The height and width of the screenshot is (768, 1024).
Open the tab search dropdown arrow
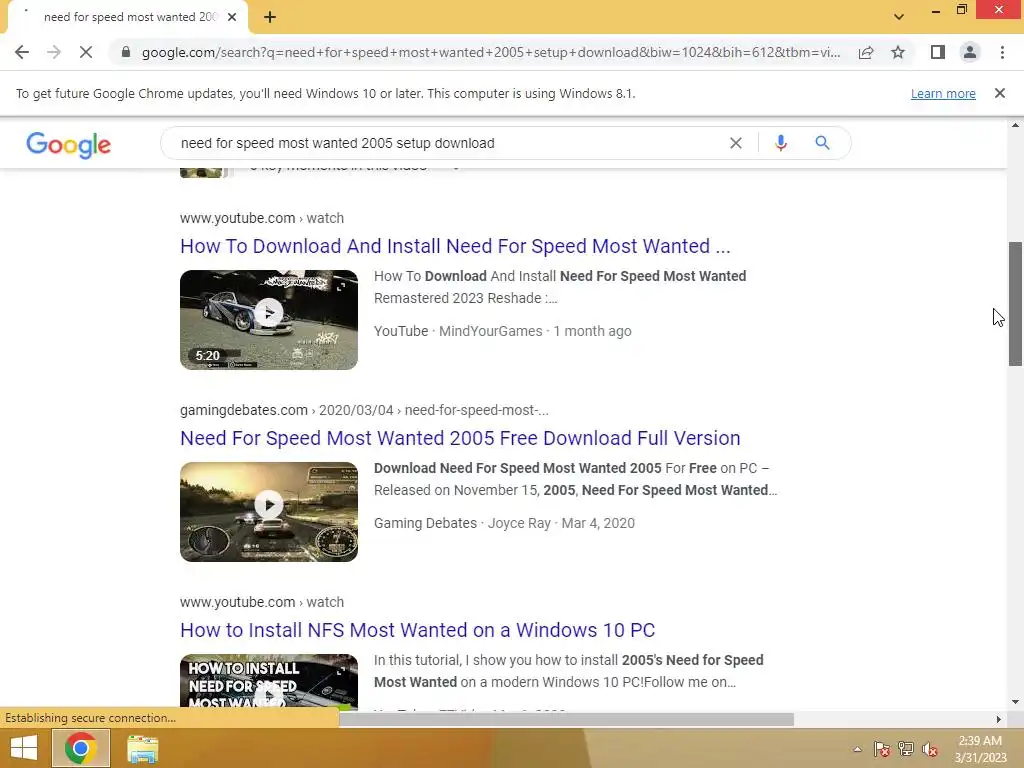(x=899, y=17)
